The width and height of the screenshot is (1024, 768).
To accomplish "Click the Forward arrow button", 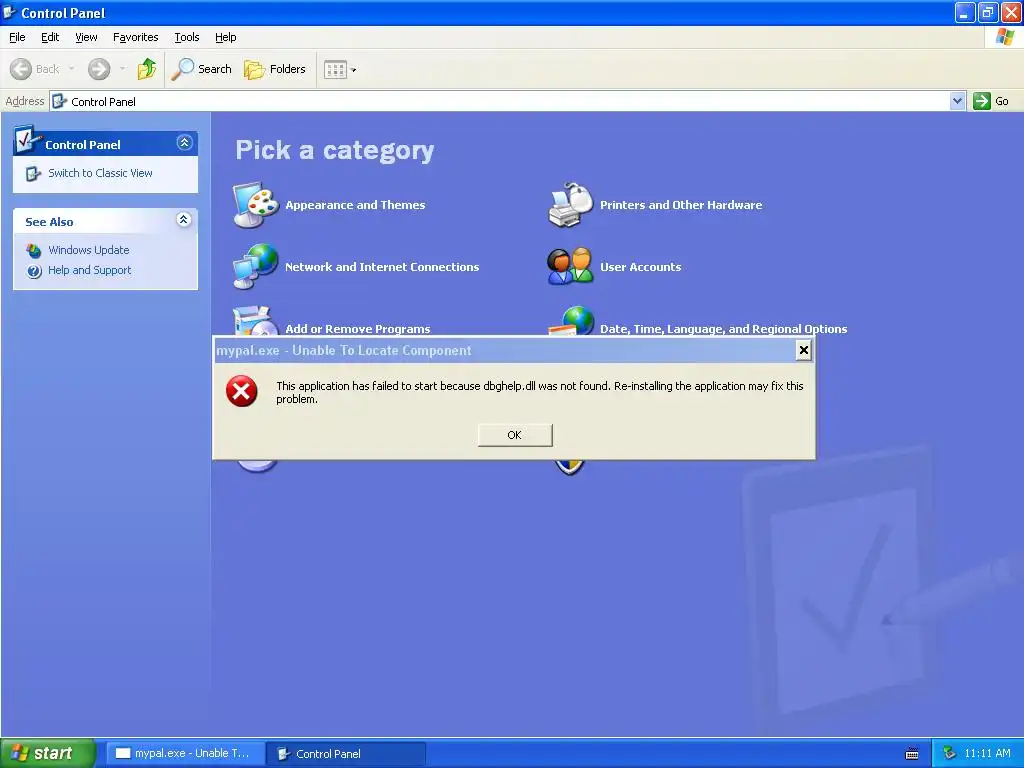I will (x=99, y=69).
